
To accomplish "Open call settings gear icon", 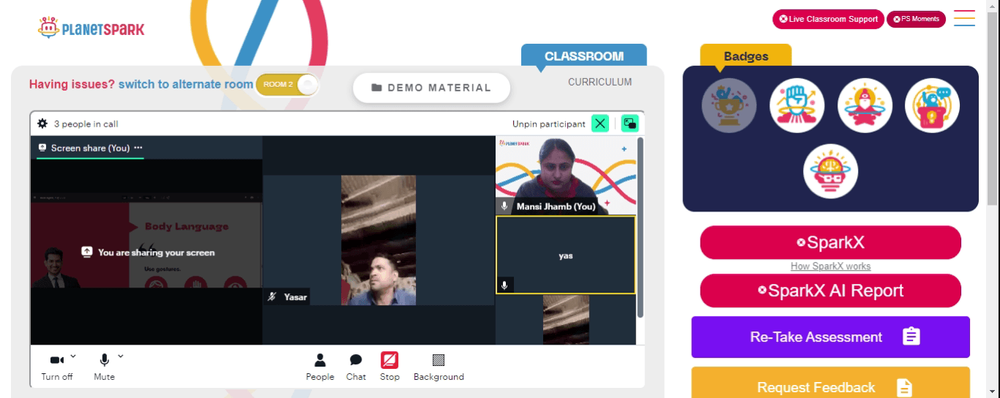I will [43, 124].
